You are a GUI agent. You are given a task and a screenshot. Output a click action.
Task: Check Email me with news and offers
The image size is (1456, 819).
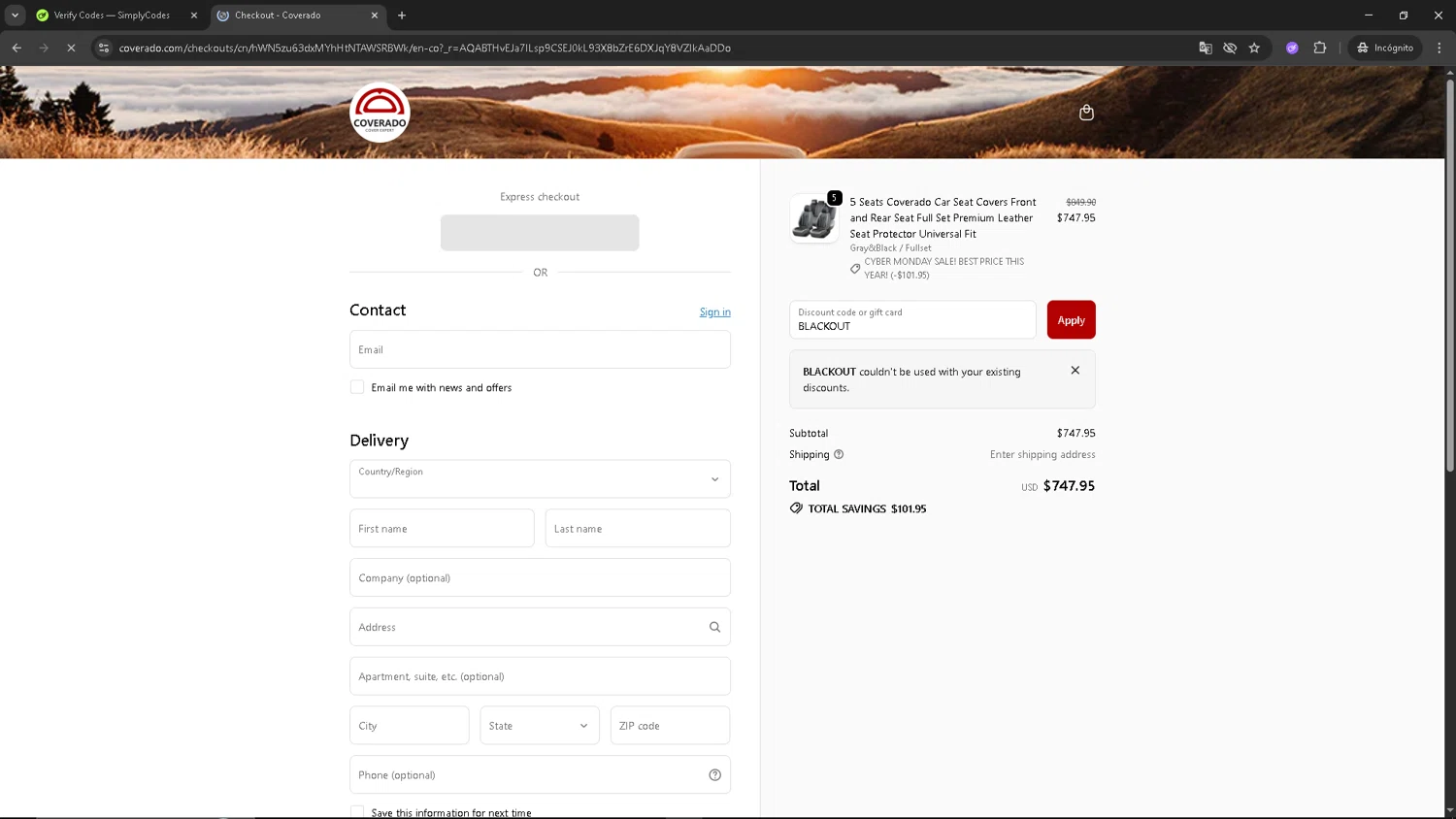point(357,387)
